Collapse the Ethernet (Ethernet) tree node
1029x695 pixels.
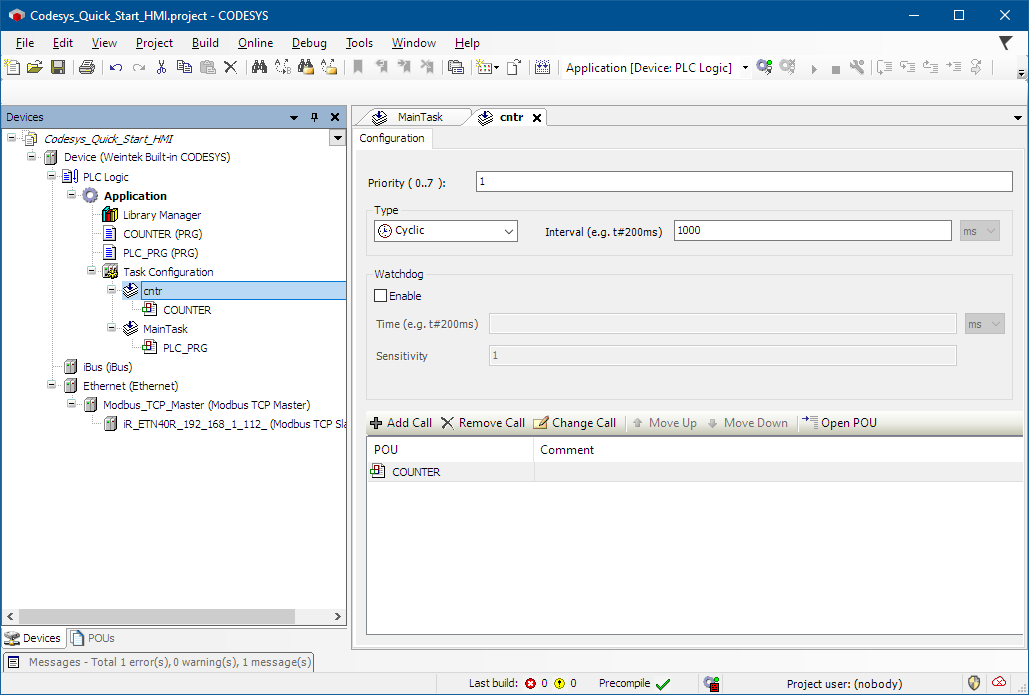click(51, 385)
